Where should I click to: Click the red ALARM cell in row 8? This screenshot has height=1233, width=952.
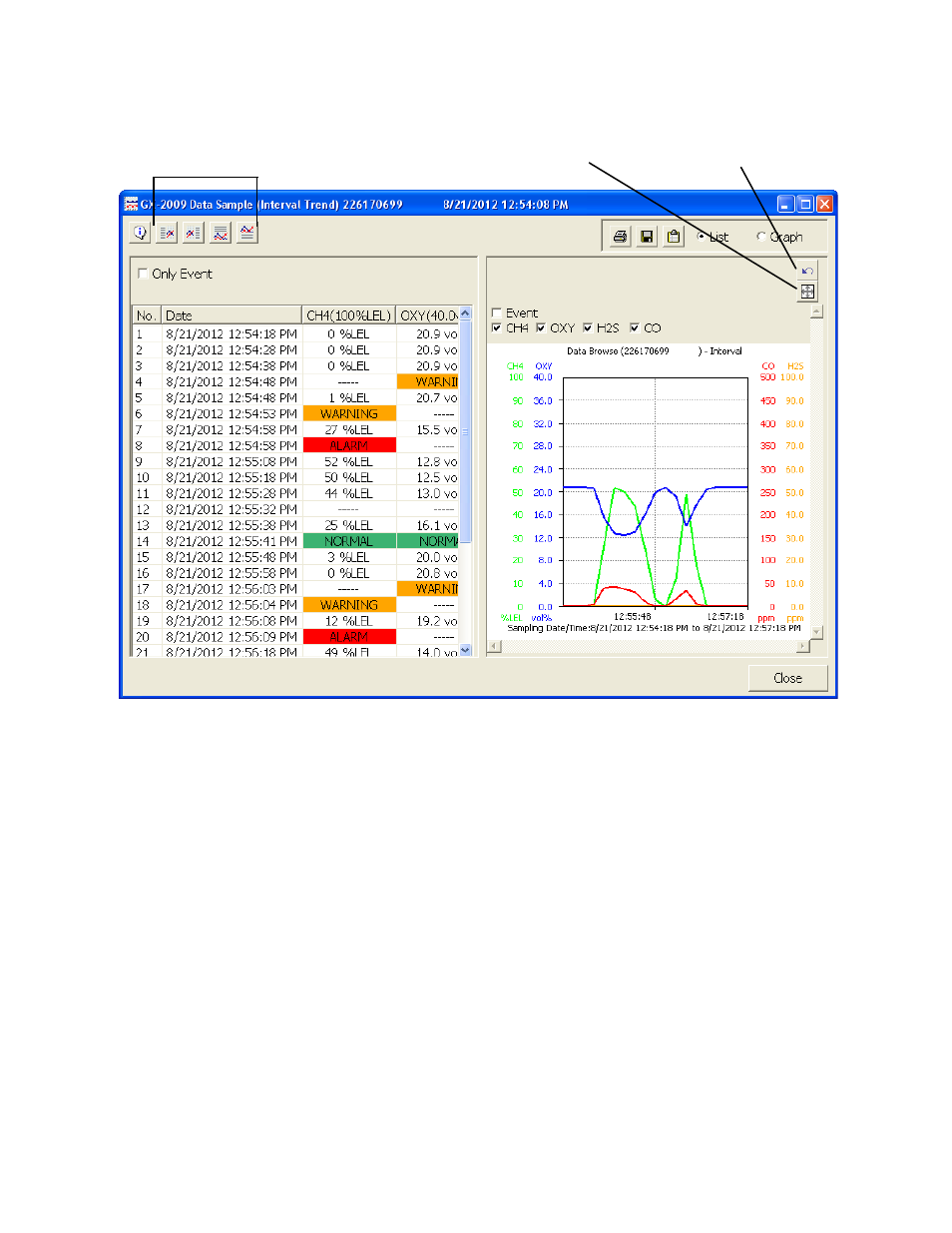point(349,445)
